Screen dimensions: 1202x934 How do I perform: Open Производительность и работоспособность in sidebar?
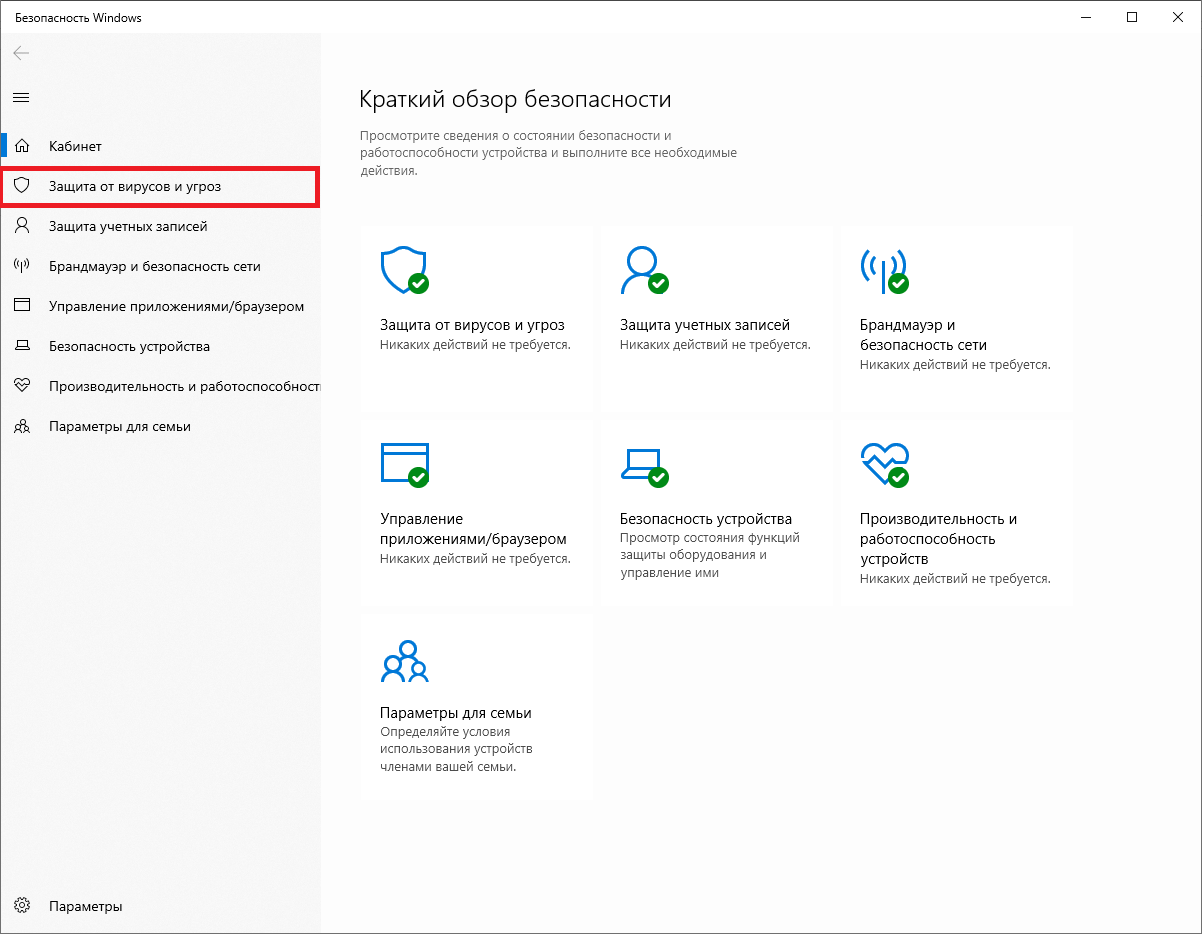click(x=160, y=386)
